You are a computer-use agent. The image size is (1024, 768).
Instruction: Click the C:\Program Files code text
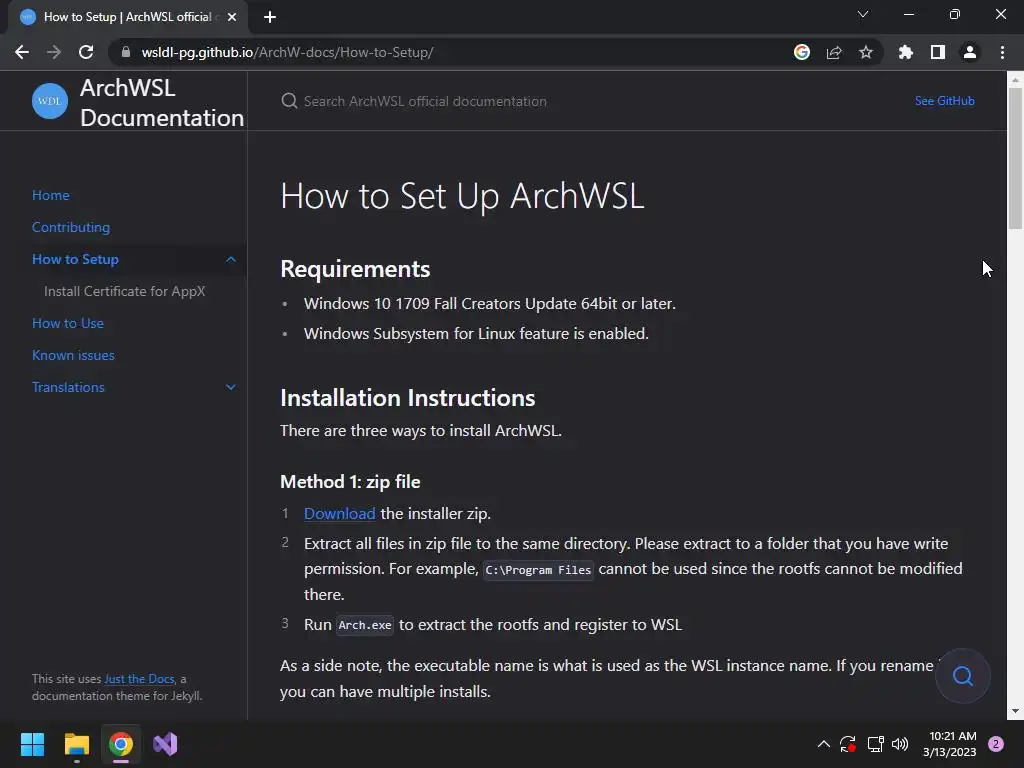click(538, 570)
